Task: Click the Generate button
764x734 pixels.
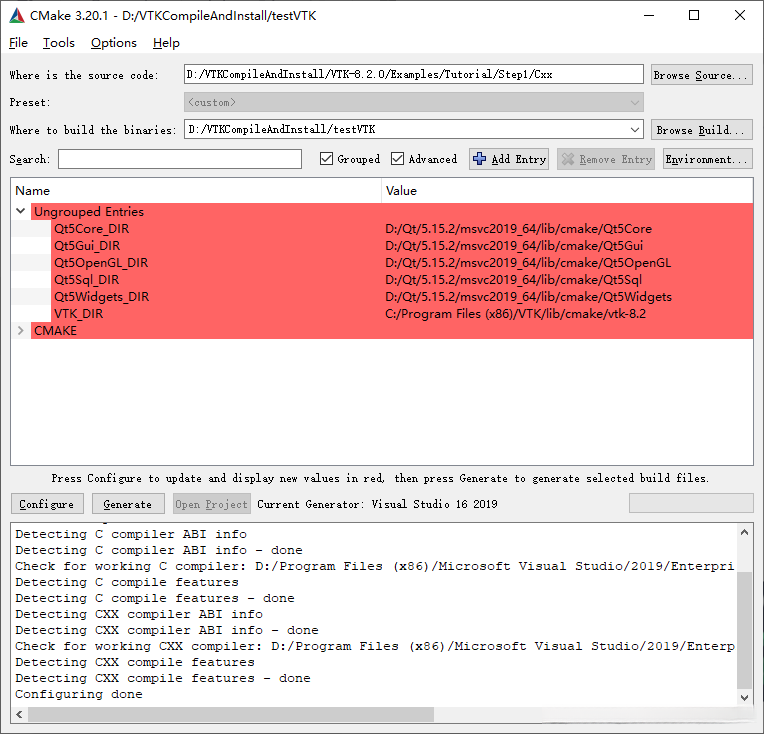Action: click(x=128, y=504)
